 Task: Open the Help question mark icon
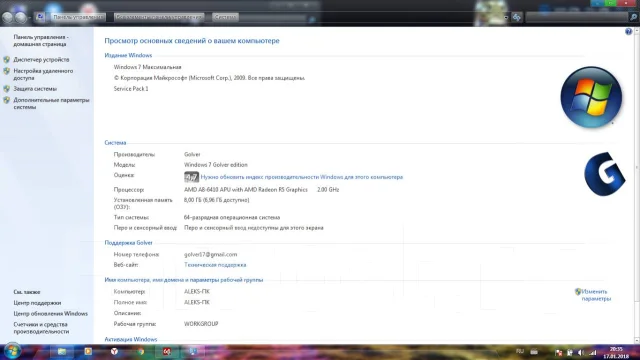(x=628, y=31)
